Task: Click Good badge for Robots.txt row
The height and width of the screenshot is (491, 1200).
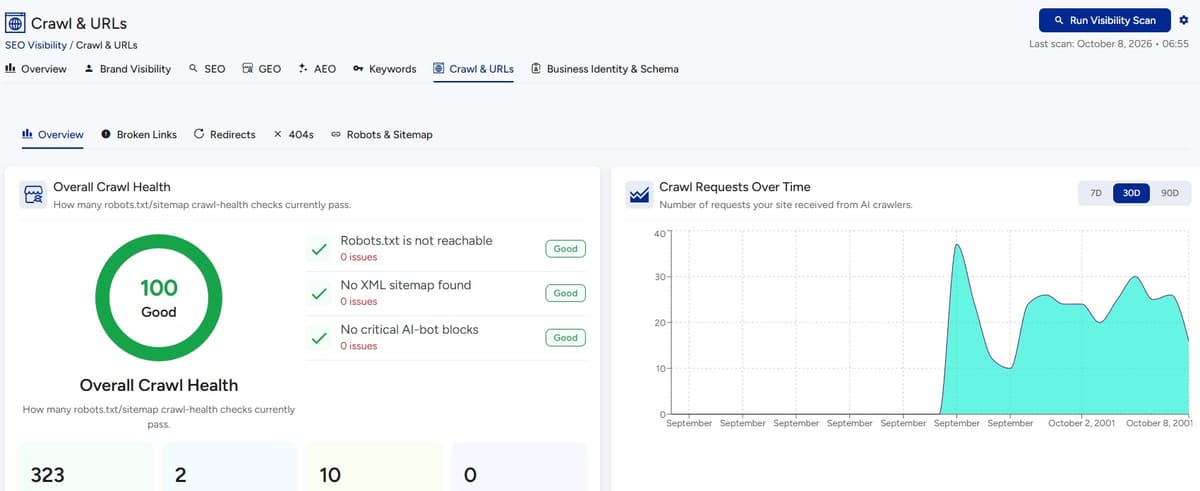Action: pyautogui.click(x=566, y=249)
